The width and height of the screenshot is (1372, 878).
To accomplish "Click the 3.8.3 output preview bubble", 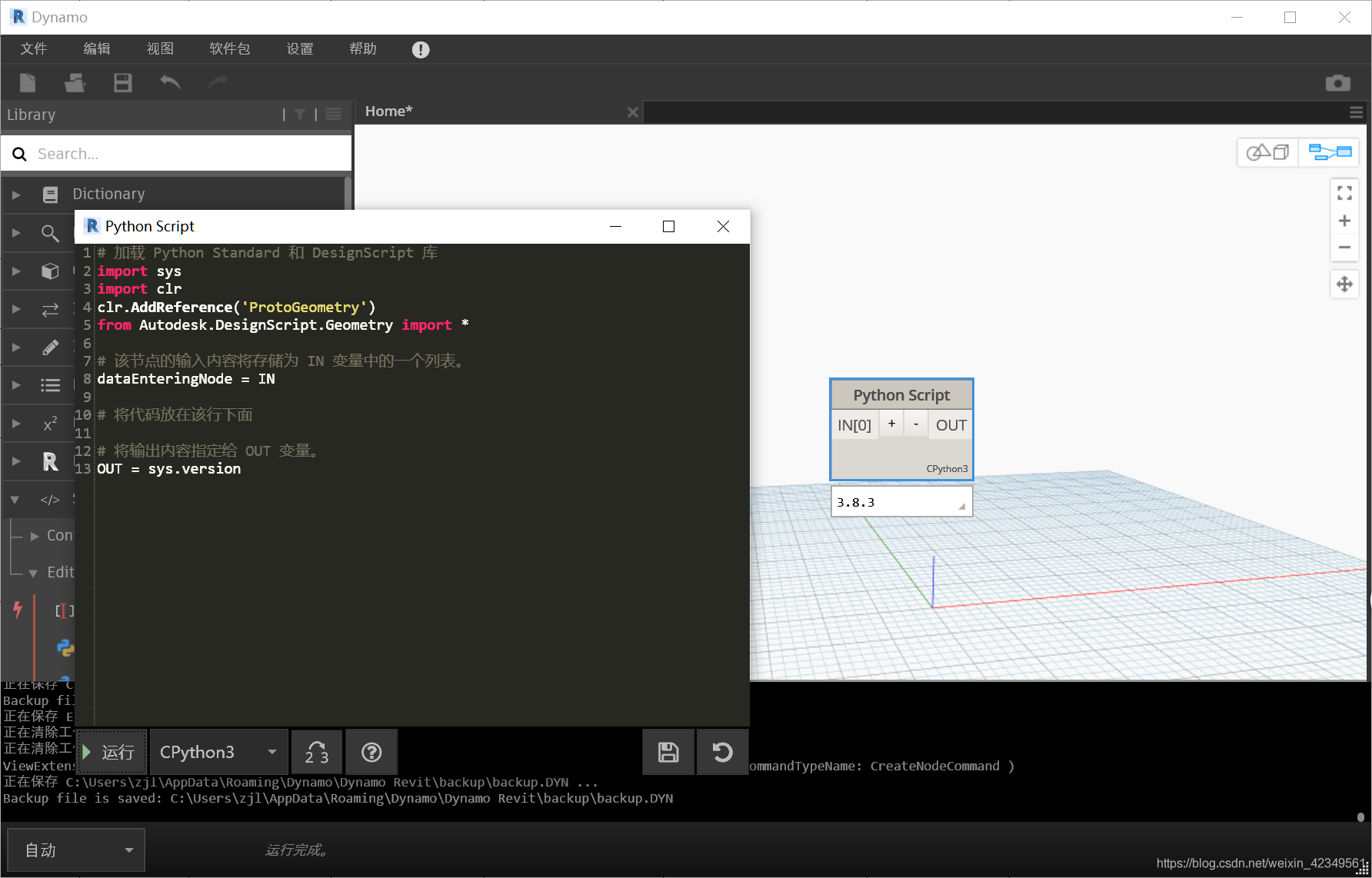I will coord(901,502).
